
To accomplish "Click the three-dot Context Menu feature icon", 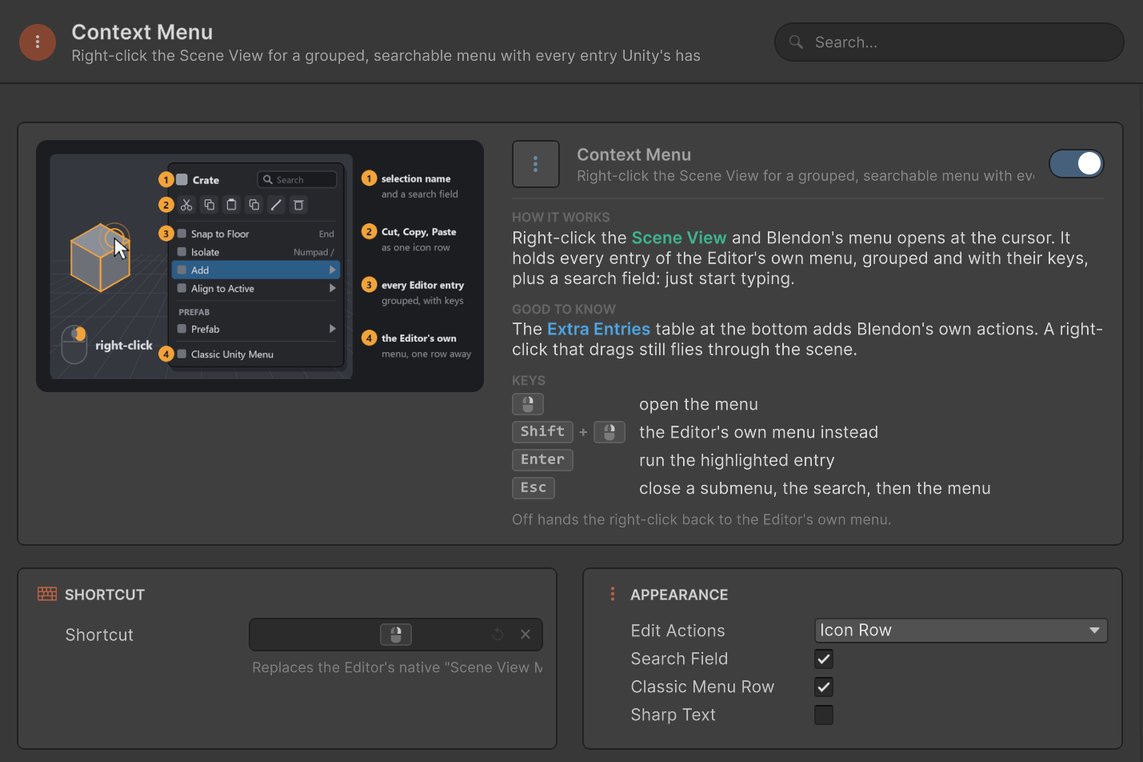I will 535,164.
